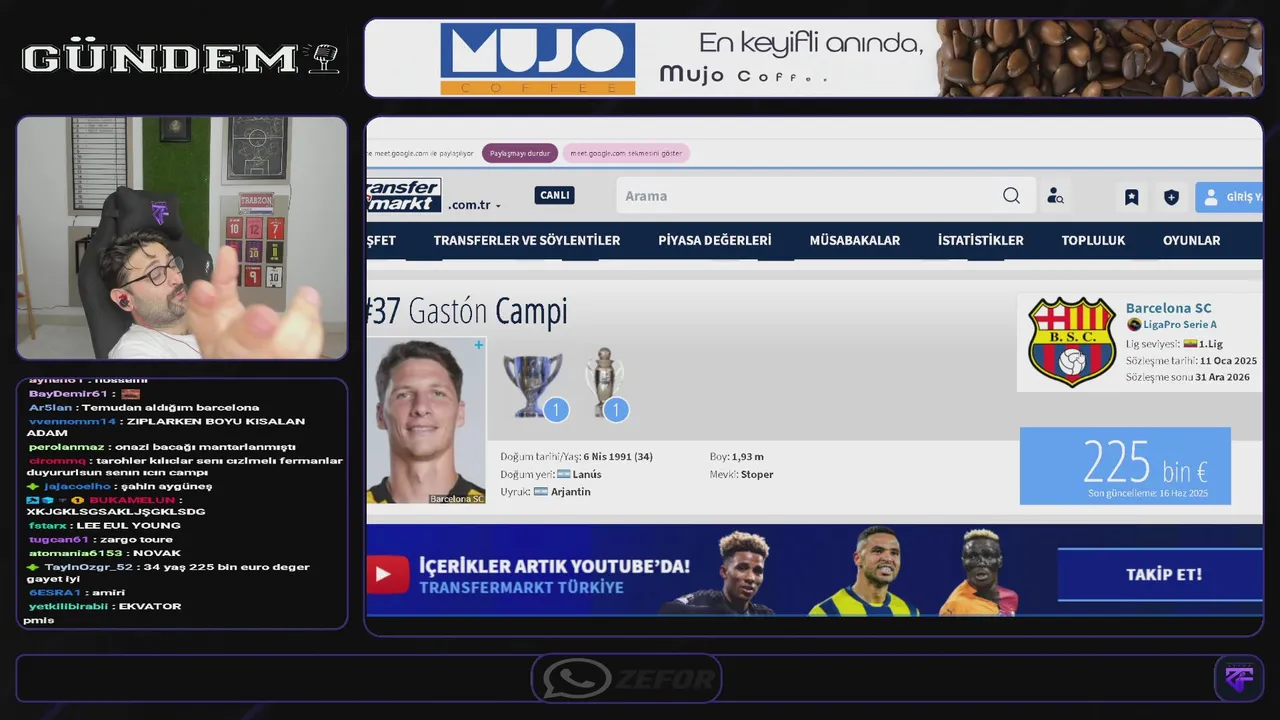Open Piyasa Değerleri menu
Screen dimensions: 1280x720
pyautogui.click(x=715, y=240)
